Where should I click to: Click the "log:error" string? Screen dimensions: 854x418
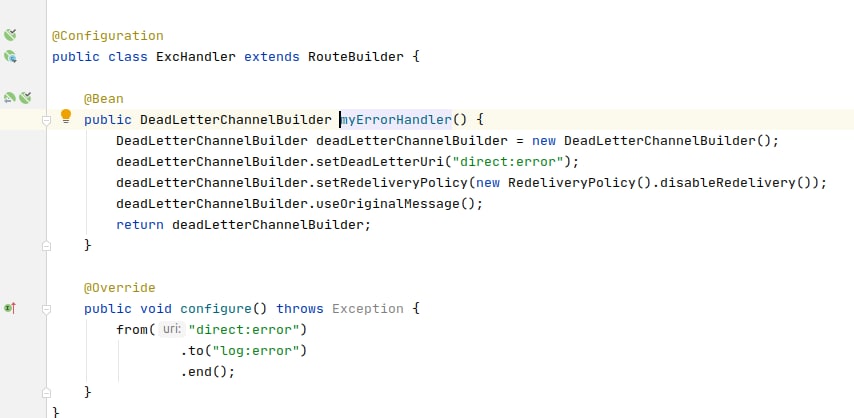click(x=256, y=350)
